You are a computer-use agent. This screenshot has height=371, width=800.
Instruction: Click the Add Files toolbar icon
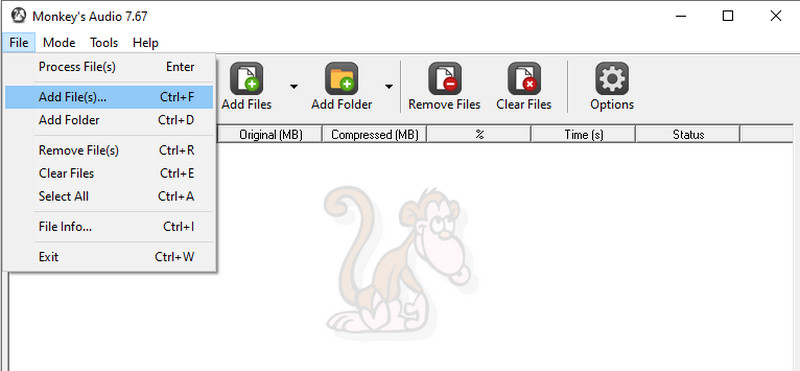(246, 79)
